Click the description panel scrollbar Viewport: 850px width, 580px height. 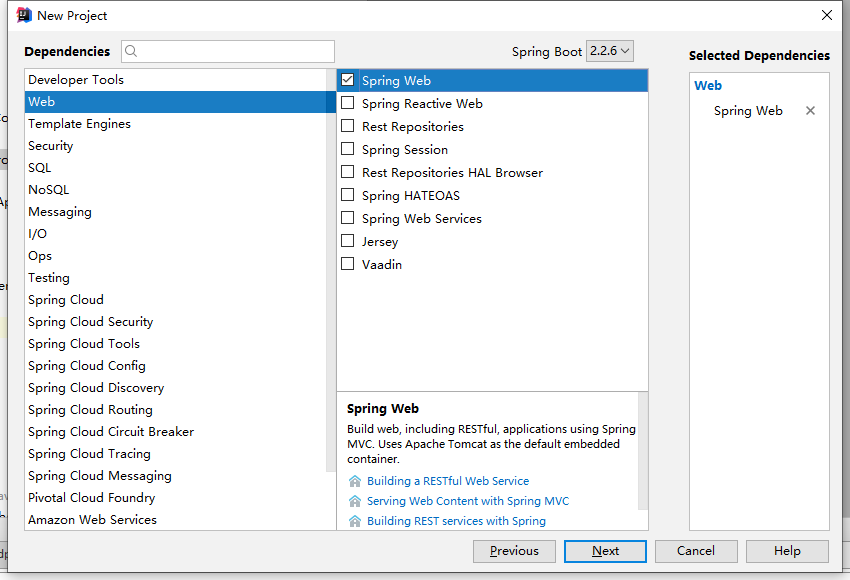pyautogui.click(x=643, y=451)
